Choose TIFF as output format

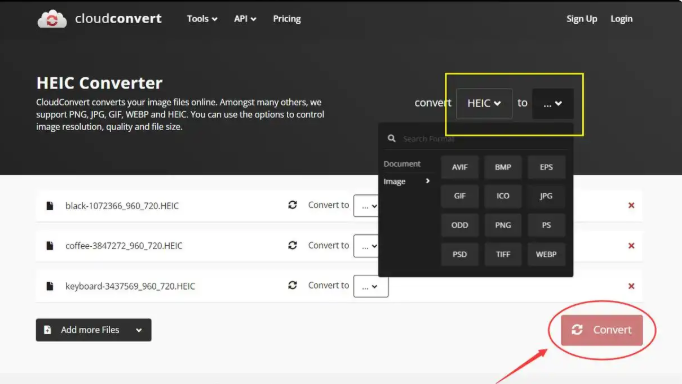(x=503, y=254)
